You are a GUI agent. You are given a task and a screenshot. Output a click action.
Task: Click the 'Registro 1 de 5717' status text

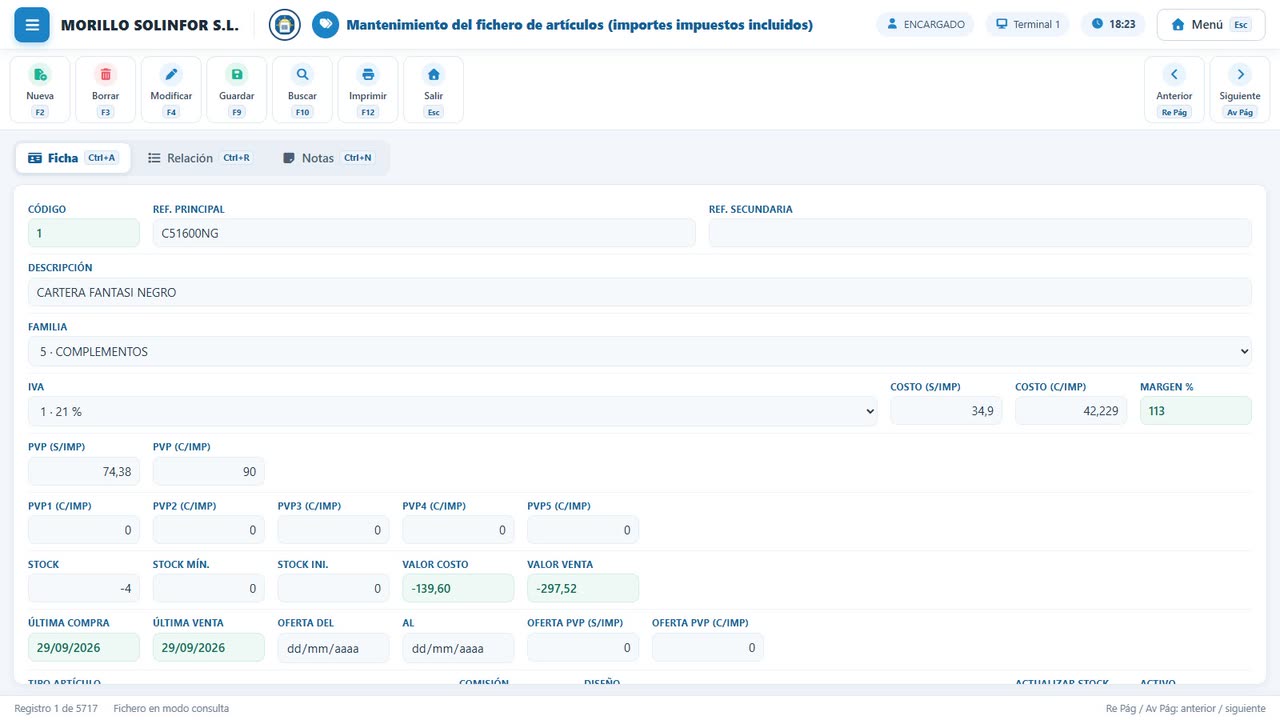[x=56, y=708]
